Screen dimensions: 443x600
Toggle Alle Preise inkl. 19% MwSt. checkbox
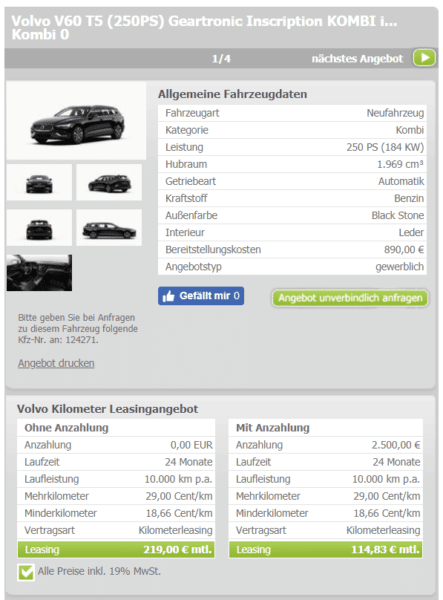pyautogui.click(x=26, y=572)
